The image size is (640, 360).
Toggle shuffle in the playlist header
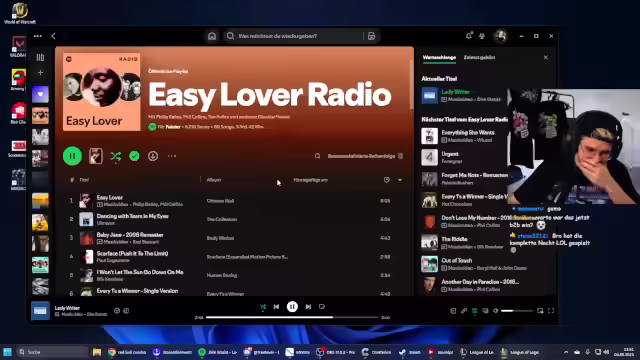(116, 156)
